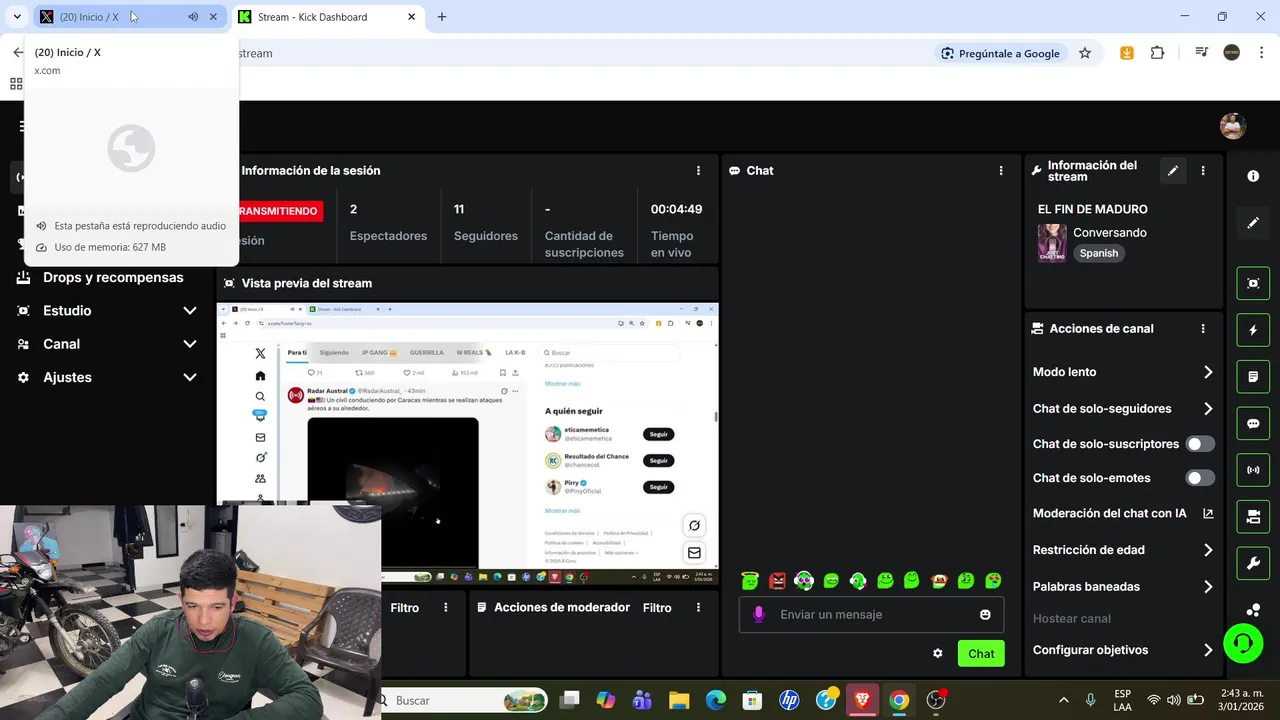Click the wrench icon in right sidebar
This screenshot has width=1280, height=720.
point(1253,564)
